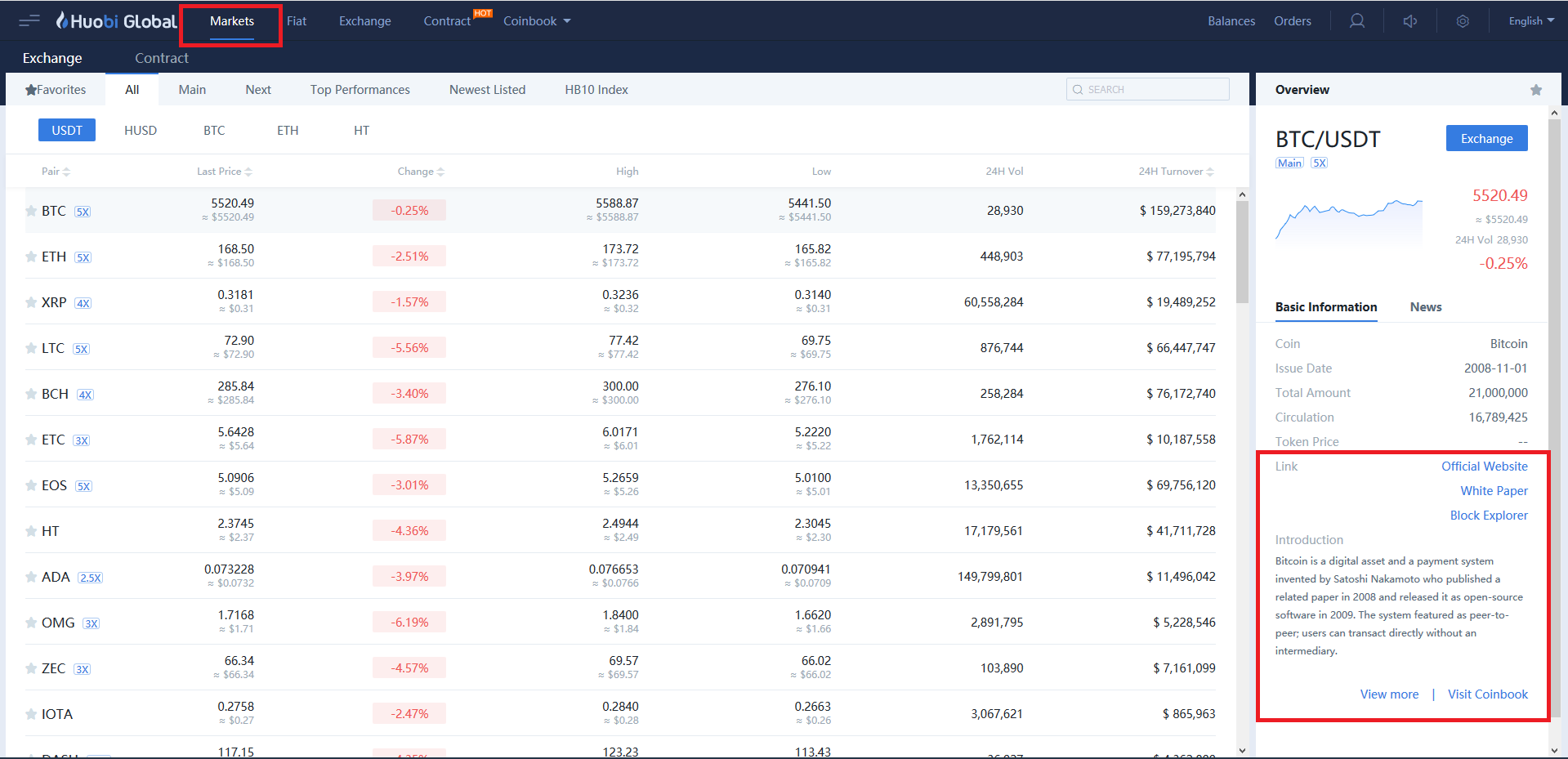
Task: Switch to Favorites tab
Action: pyautogui.click(x=56, y=90)
